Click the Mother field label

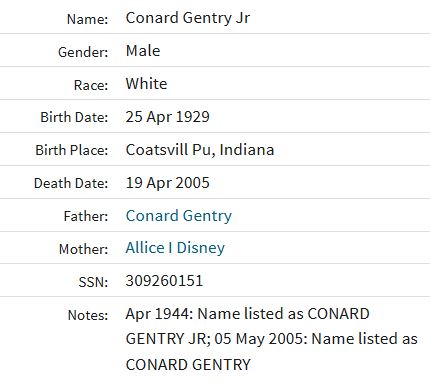point(84,249)
